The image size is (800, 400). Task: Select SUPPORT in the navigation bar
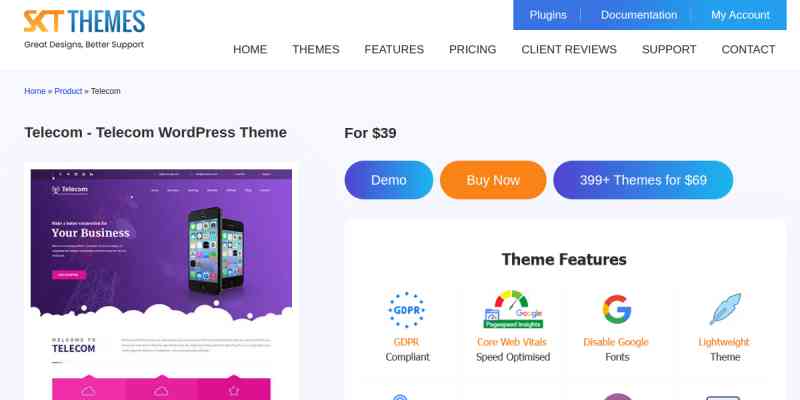[x=669, y=49]
